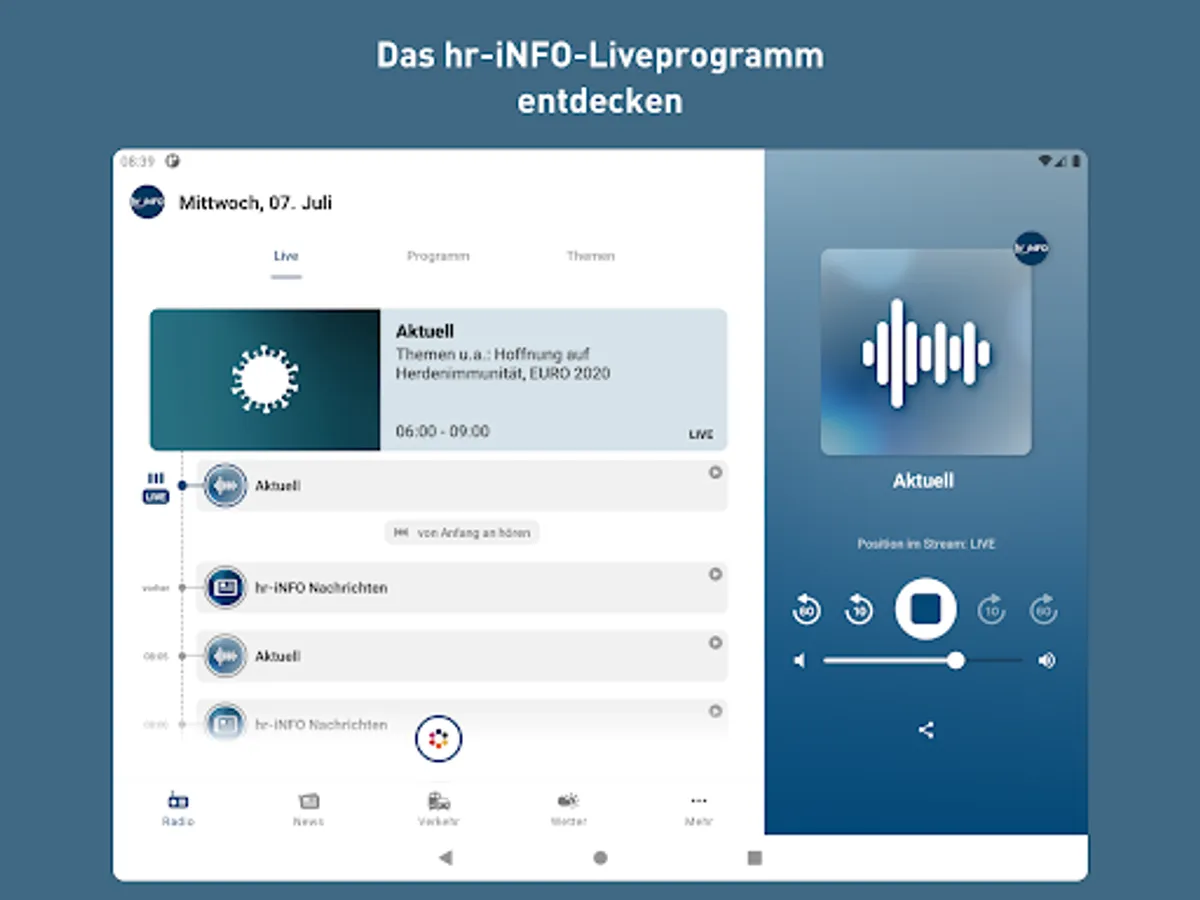Image resolution: width=1200 pixels, height=900 pixels.
Task: Open the Themen tab
Action: 590,256
